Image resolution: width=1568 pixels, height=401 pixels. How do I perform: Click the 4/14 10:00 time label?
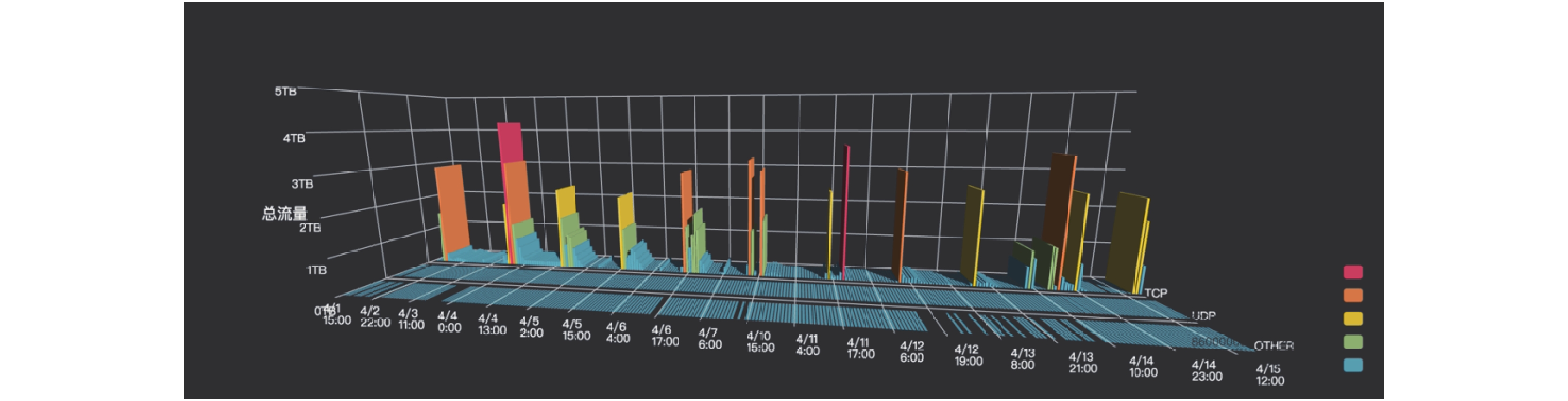[x=1143, y=366]
